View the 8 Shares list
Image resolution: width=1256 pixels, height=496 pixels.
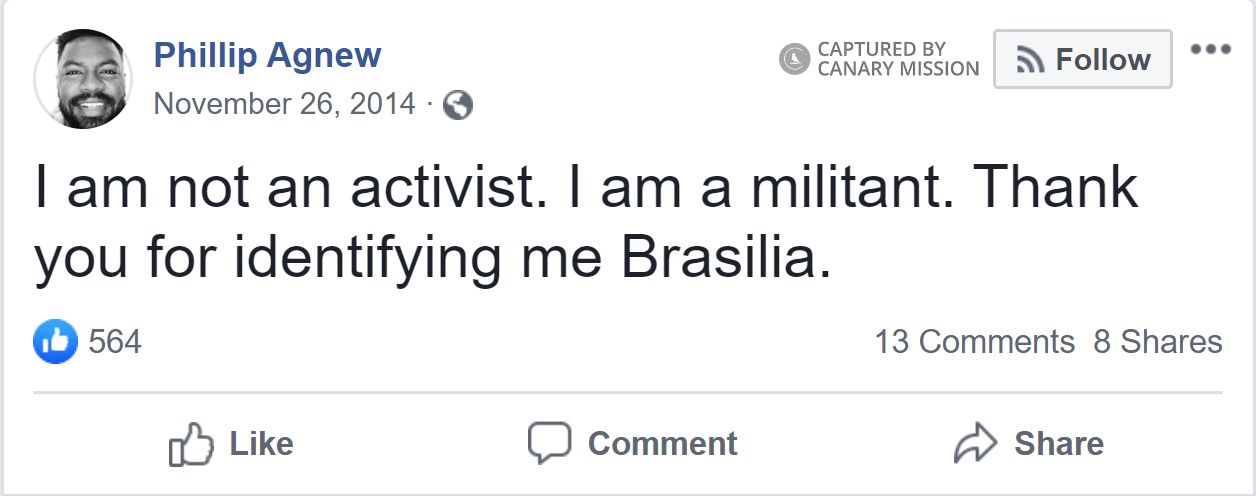1157,342
